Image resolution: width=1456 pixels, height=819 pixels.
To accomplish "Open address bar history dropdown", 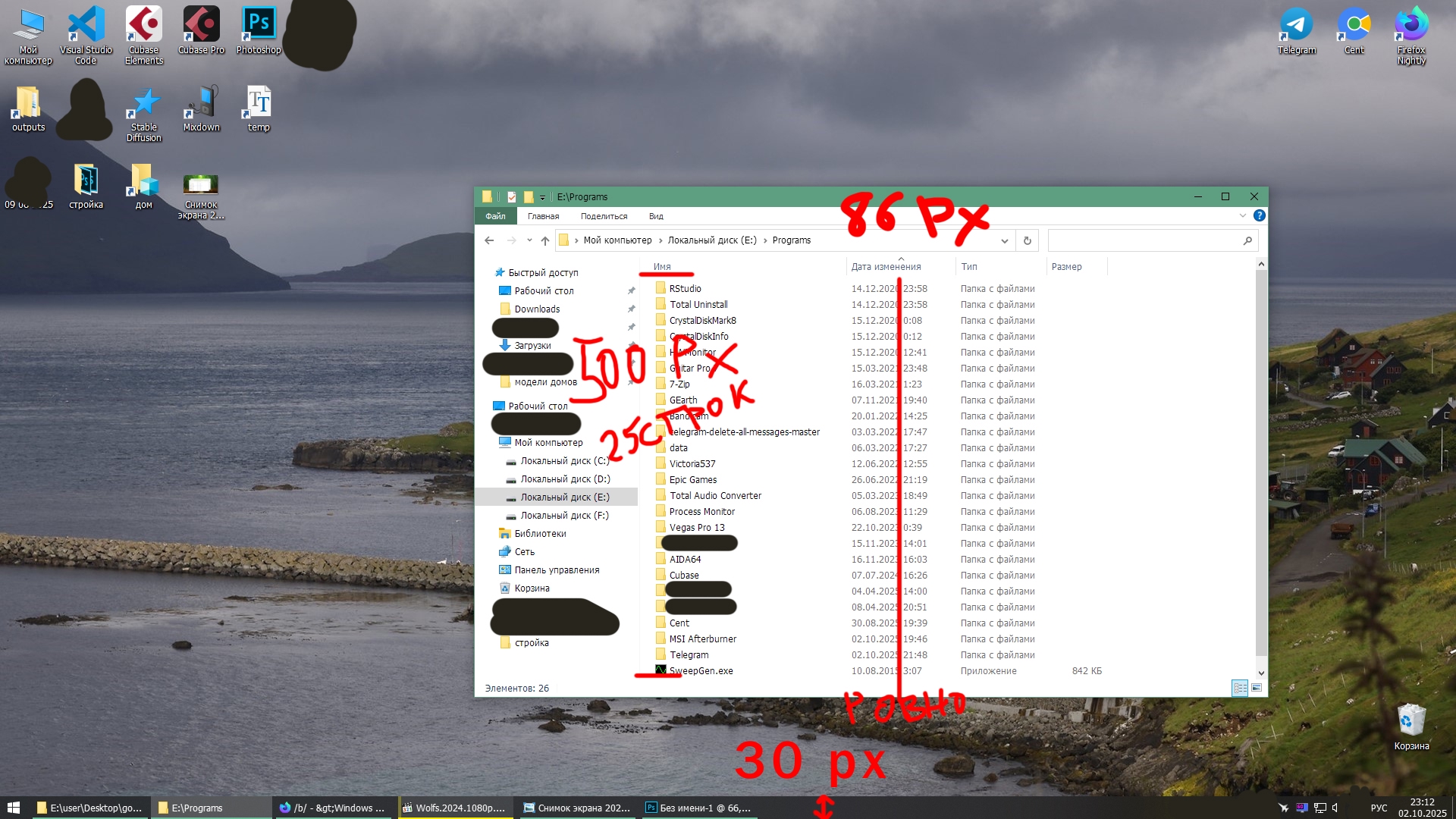I will point(1004,241).
